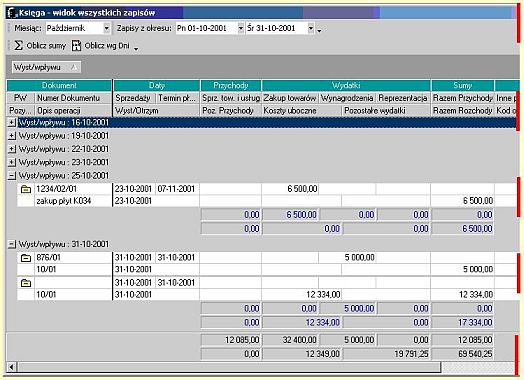Open the end date Śr 31-10-2001 dropdown
The height and width of the screenshot is (380, 524).
[311, 28]
